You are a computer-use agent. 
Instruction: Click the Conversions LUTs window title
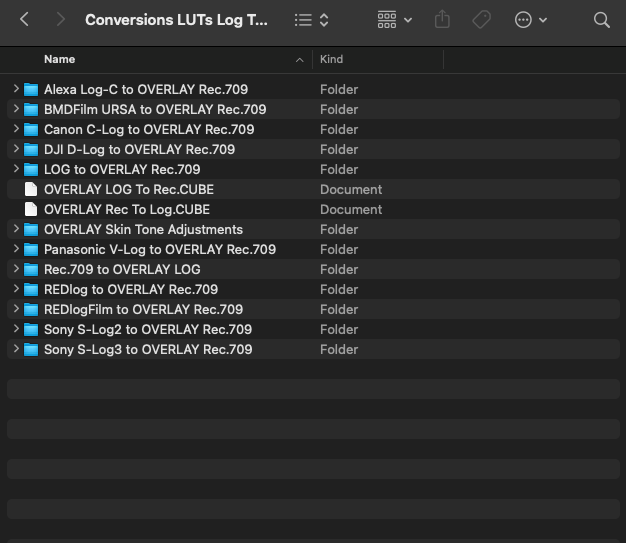[x=176, y=20]
